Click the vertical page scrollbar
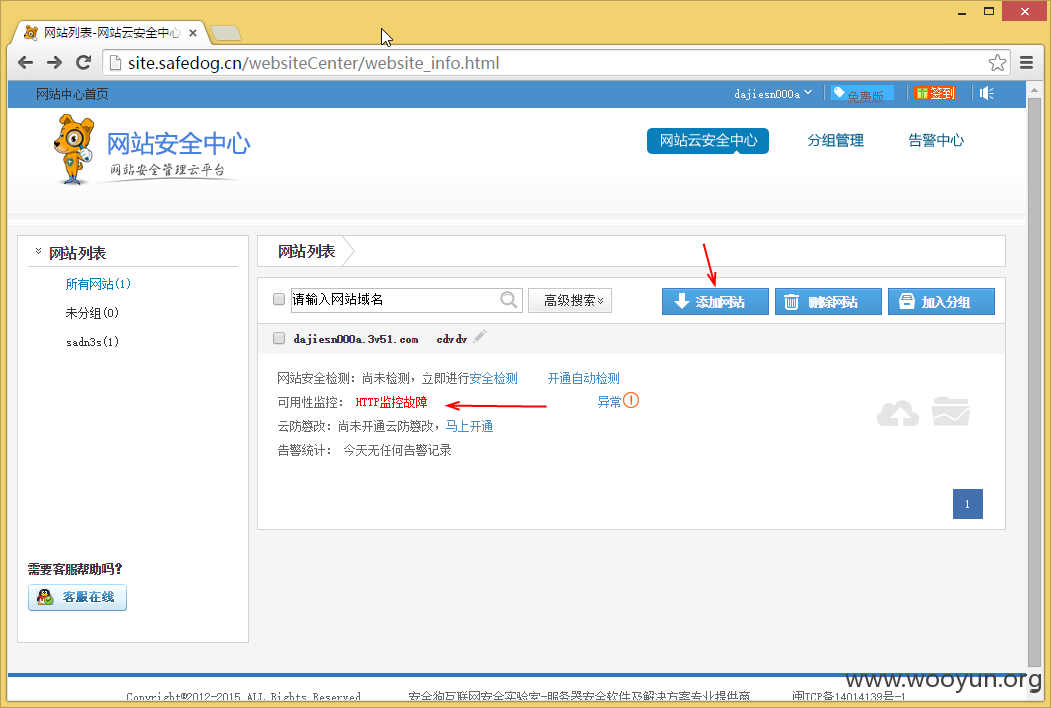 point(1034,382)
